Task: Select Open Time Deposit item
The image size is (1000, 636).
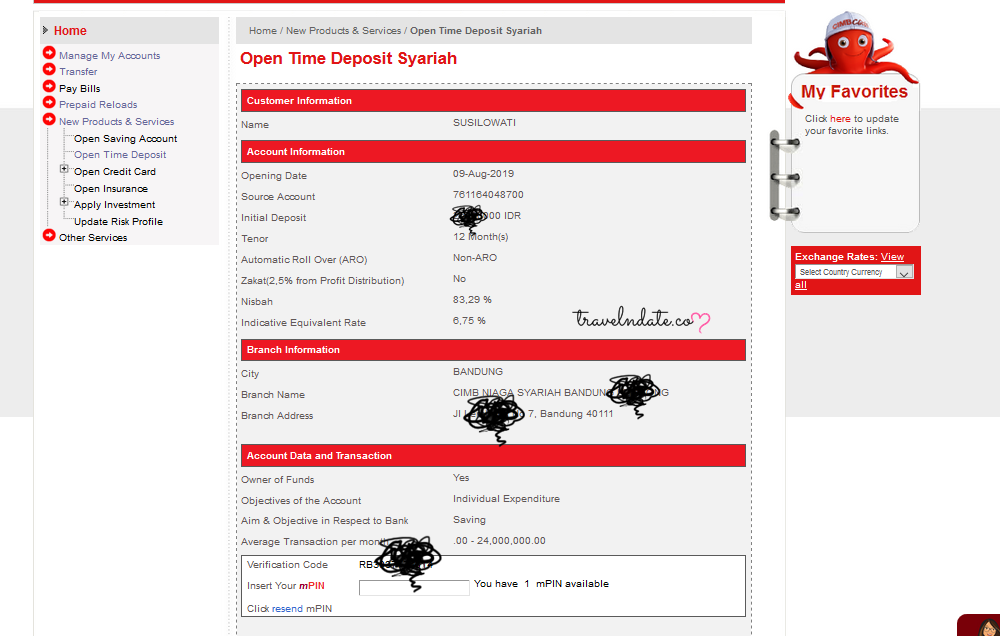Action: [x=120, y=154]
